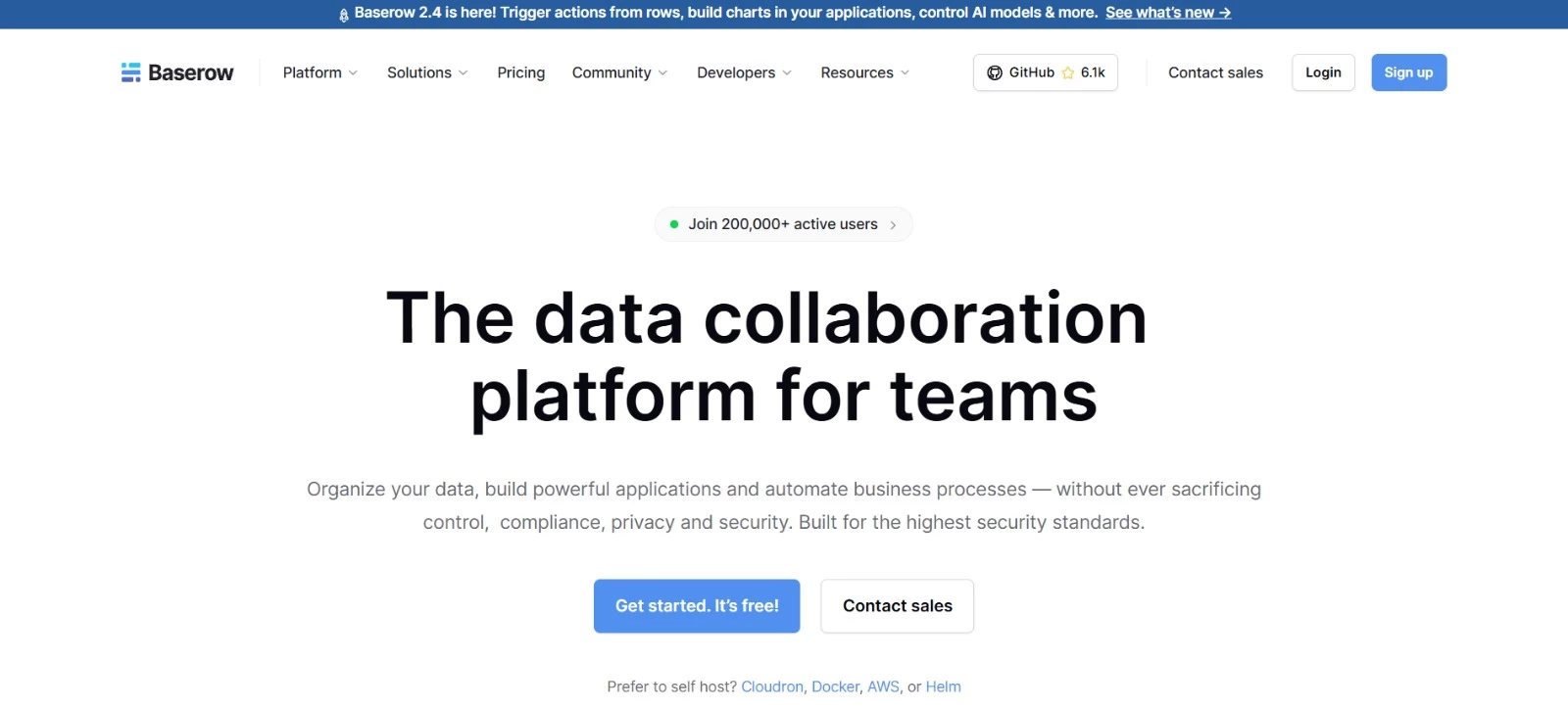Click the GitHub star icon
Image resolution: width=1568 pixels, height=710 pixels.
pyautogui.click(x=1068, y=72)
